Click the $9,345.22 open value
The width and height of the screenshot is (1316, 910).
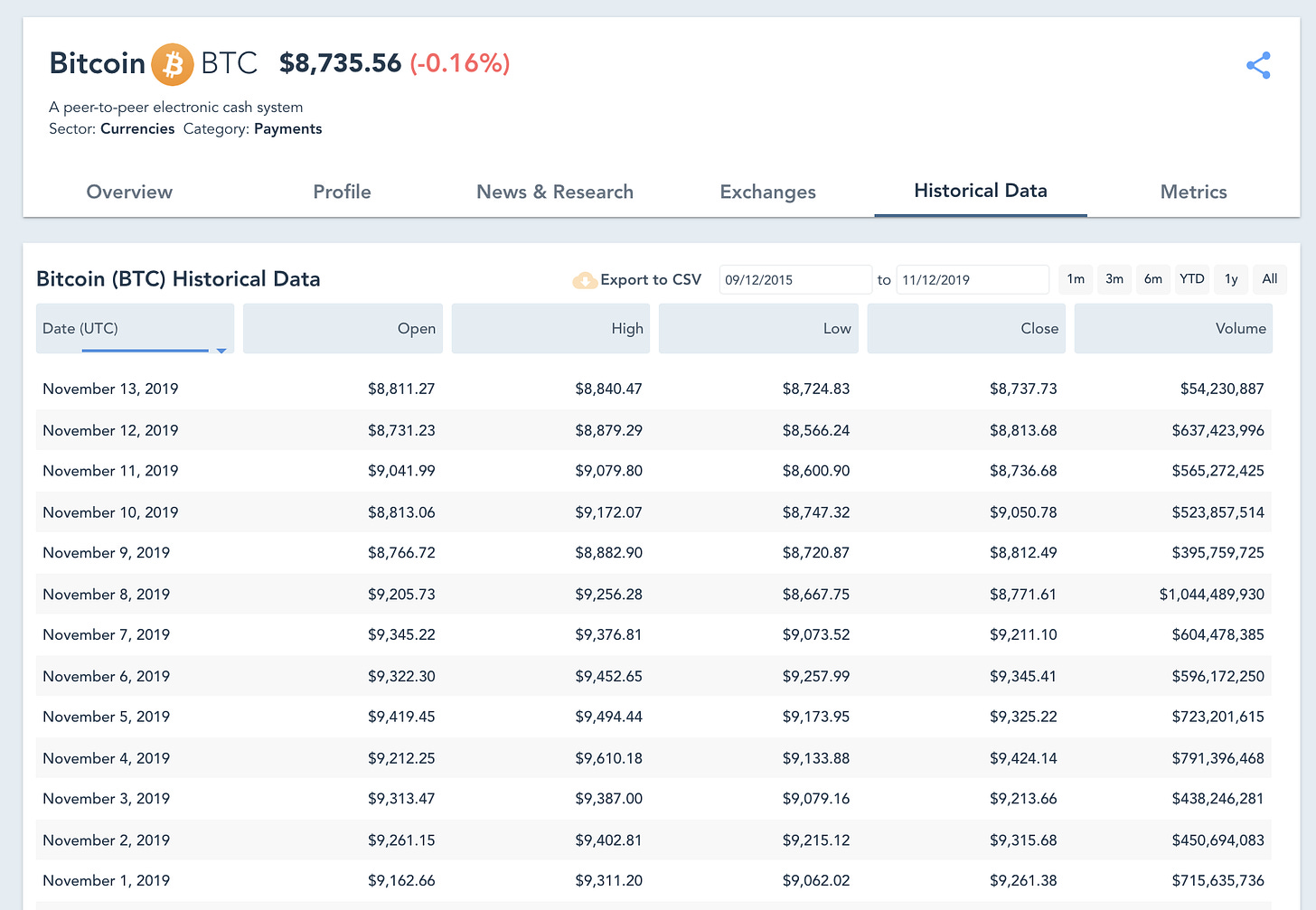coord(401,634)
